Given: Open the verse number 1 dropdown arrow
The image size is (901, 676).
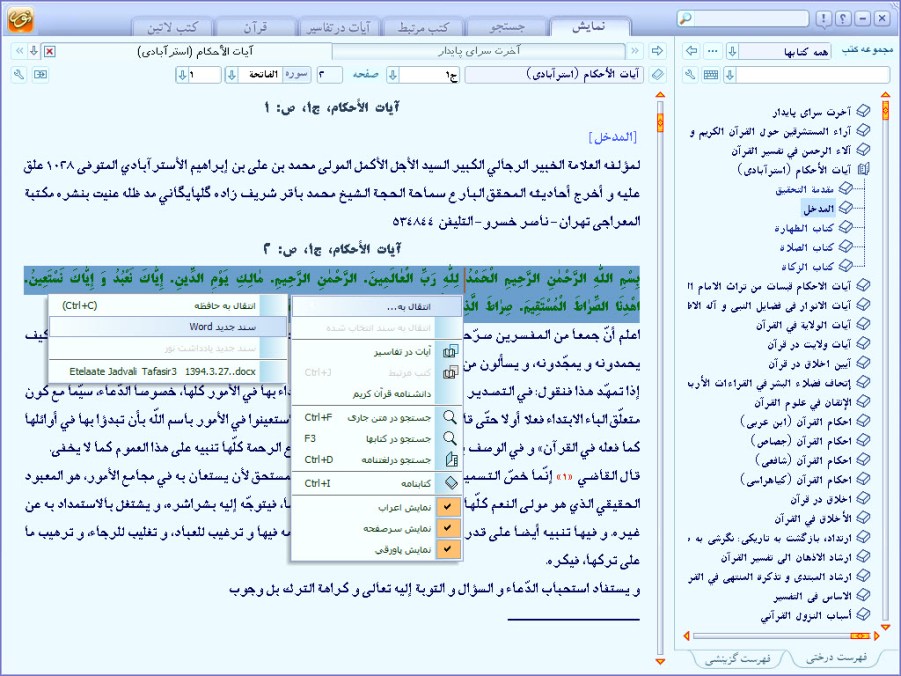Looking at the screenshot, I should (x=182, y=75).
